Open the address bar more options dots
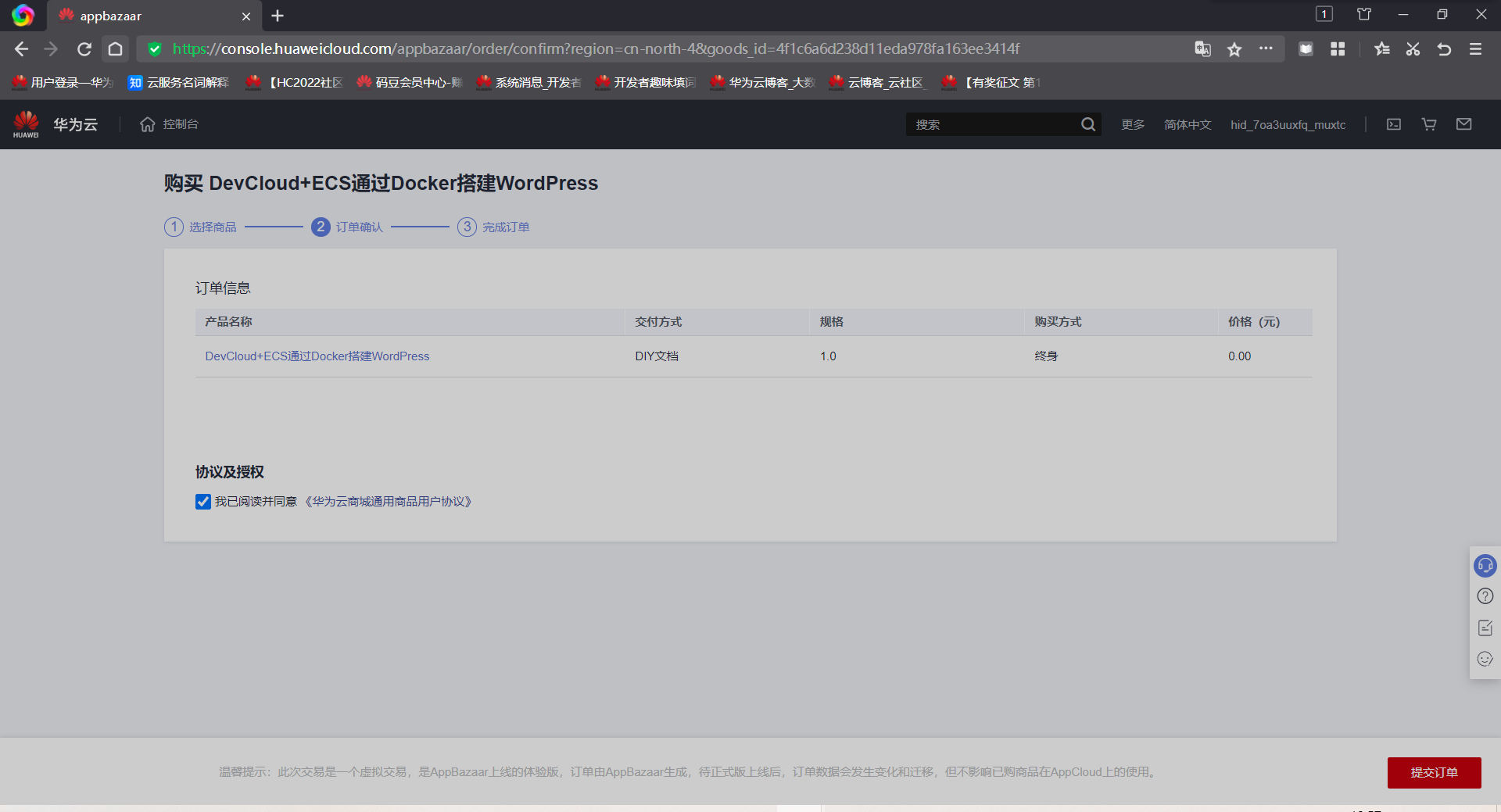Screen dimensions: 1501x812 (x=1266, y=48)
